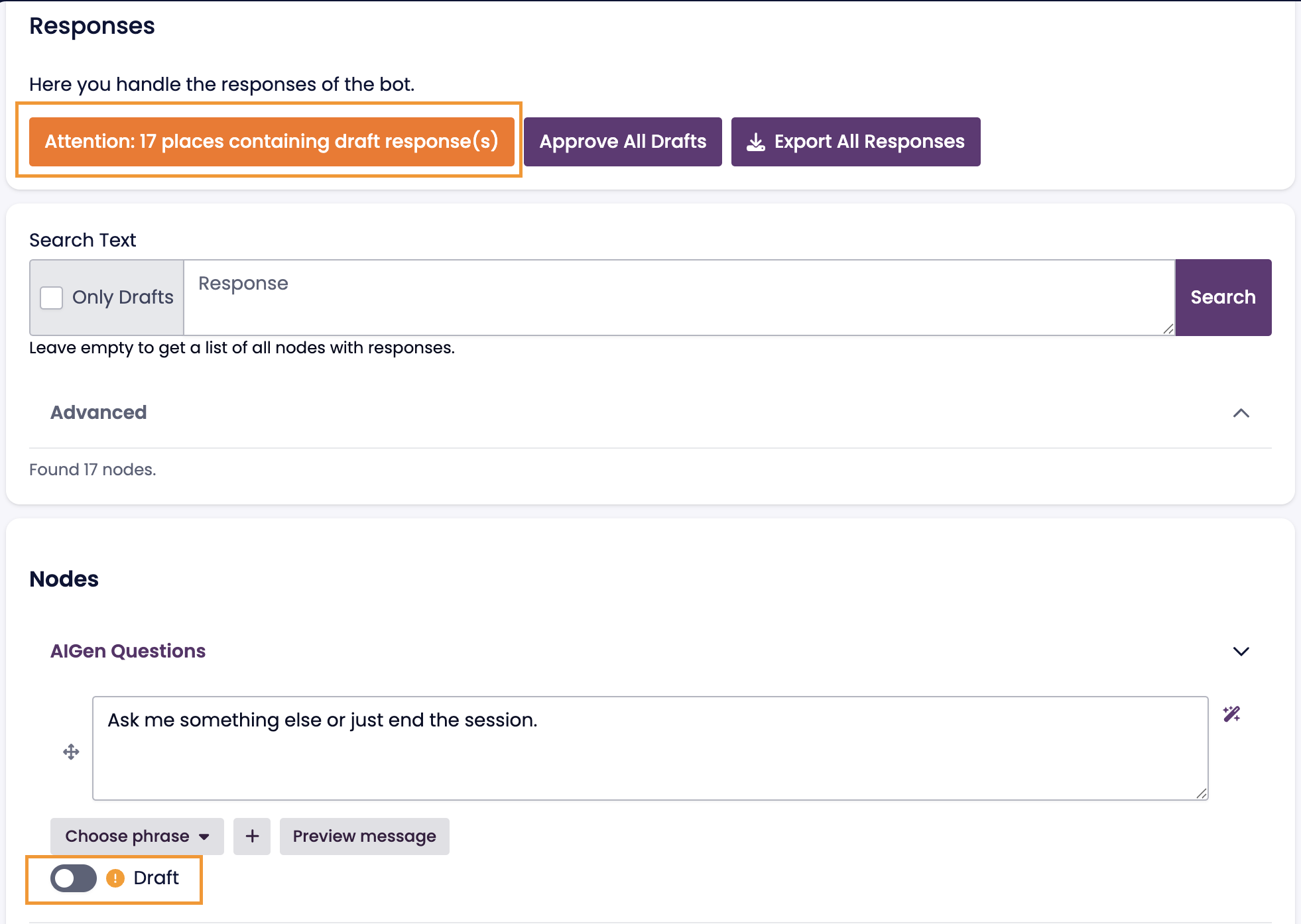Screen dimensions: 1301x924
Task: Click the orange draft responses attention button
Action: click(x=271, y=142)
